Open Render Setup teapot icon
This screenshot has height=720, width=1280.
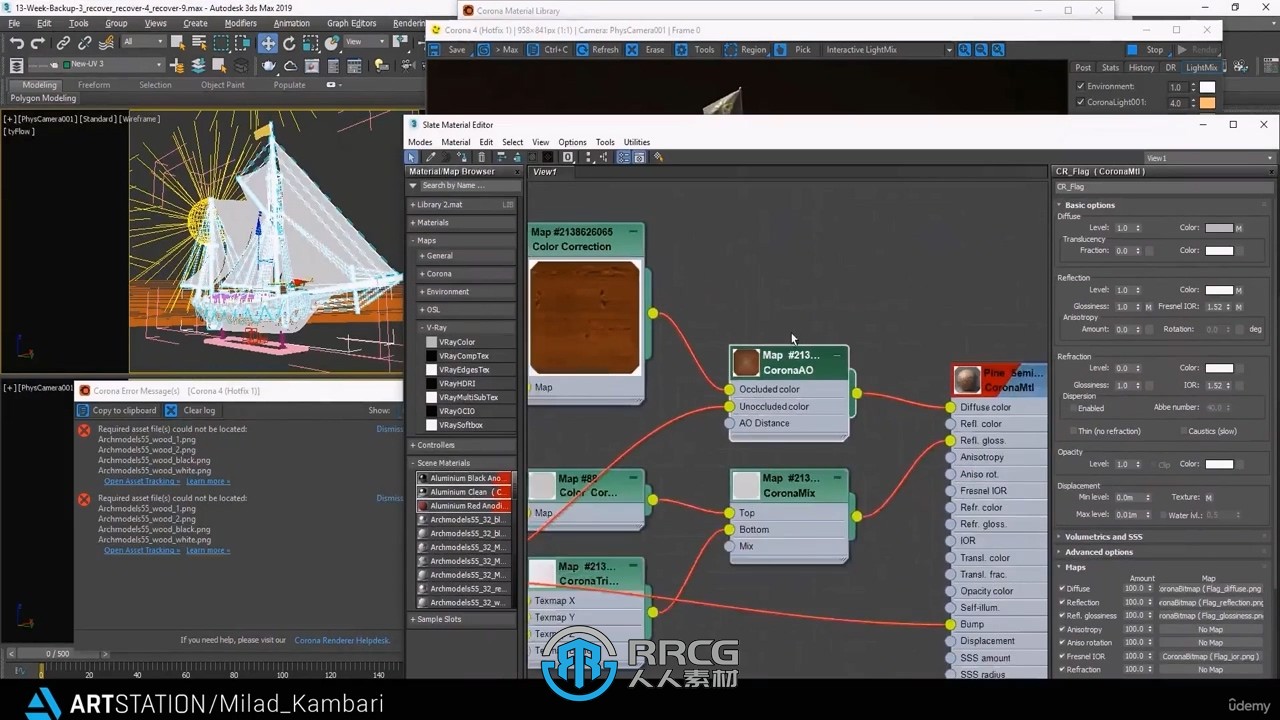click(269, 65)
